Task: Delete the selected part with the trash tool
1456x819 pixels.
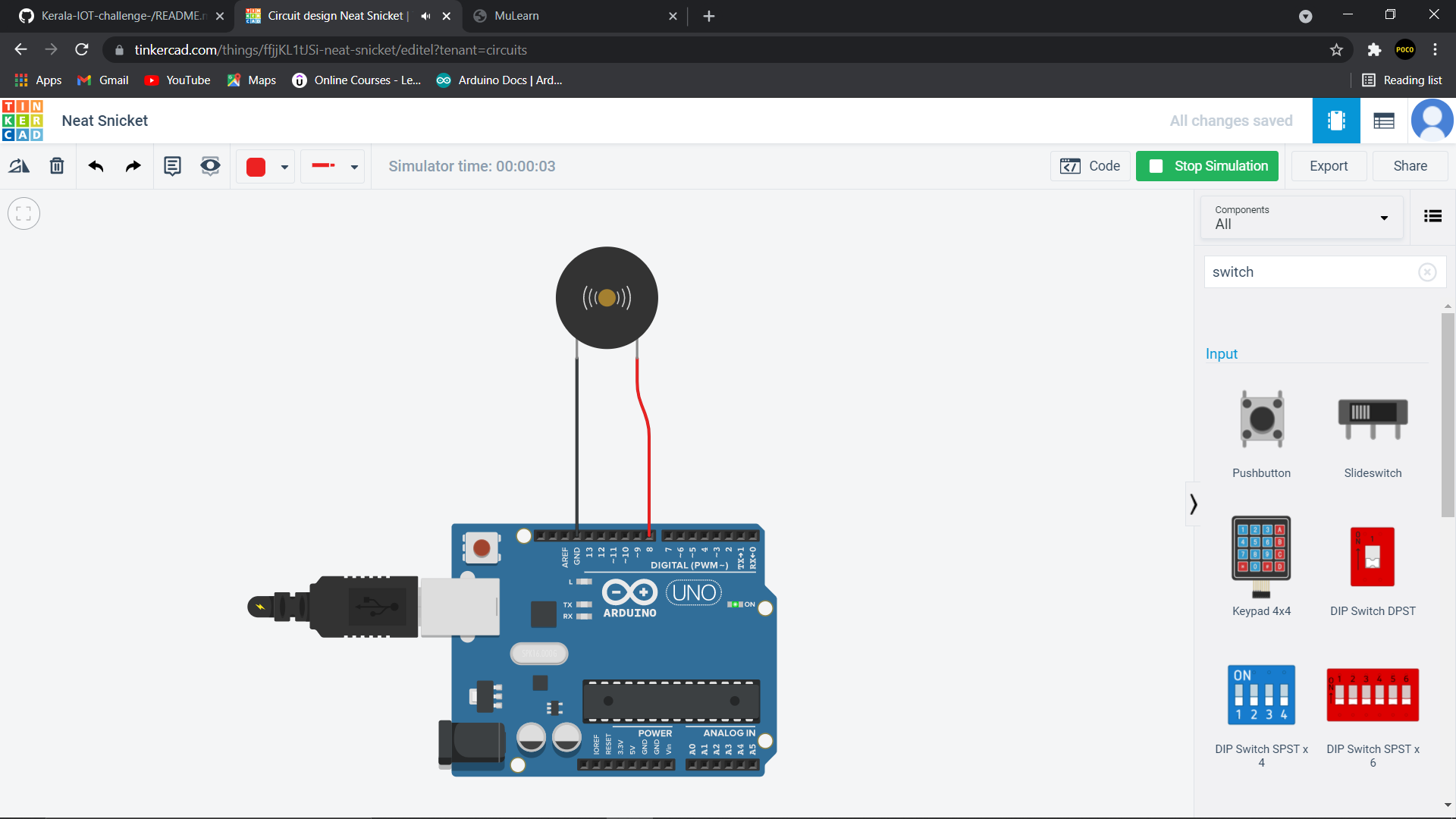Action: 57,165
